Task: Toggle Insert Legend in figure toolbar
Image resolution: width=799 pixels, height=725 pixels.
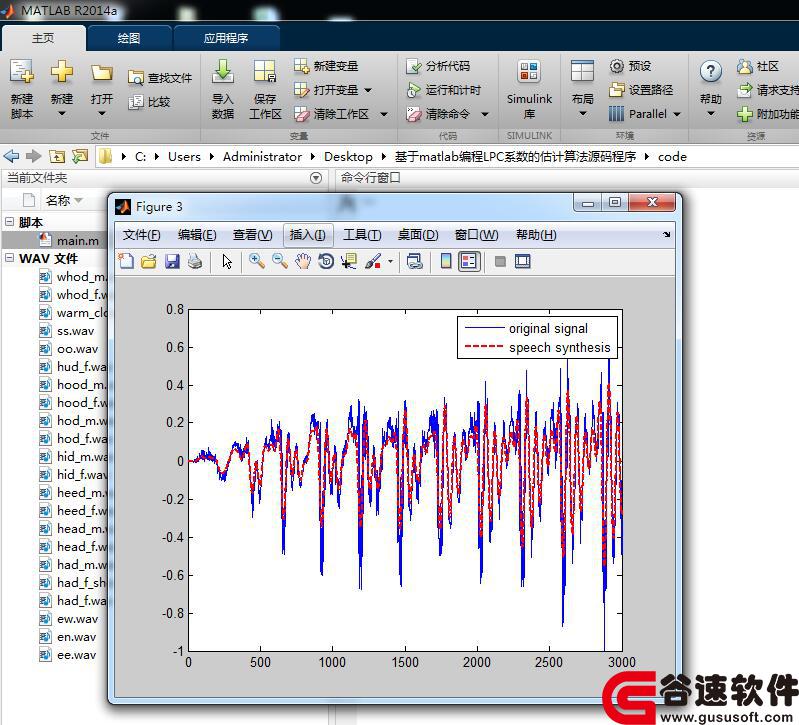Action: [469, 261]
